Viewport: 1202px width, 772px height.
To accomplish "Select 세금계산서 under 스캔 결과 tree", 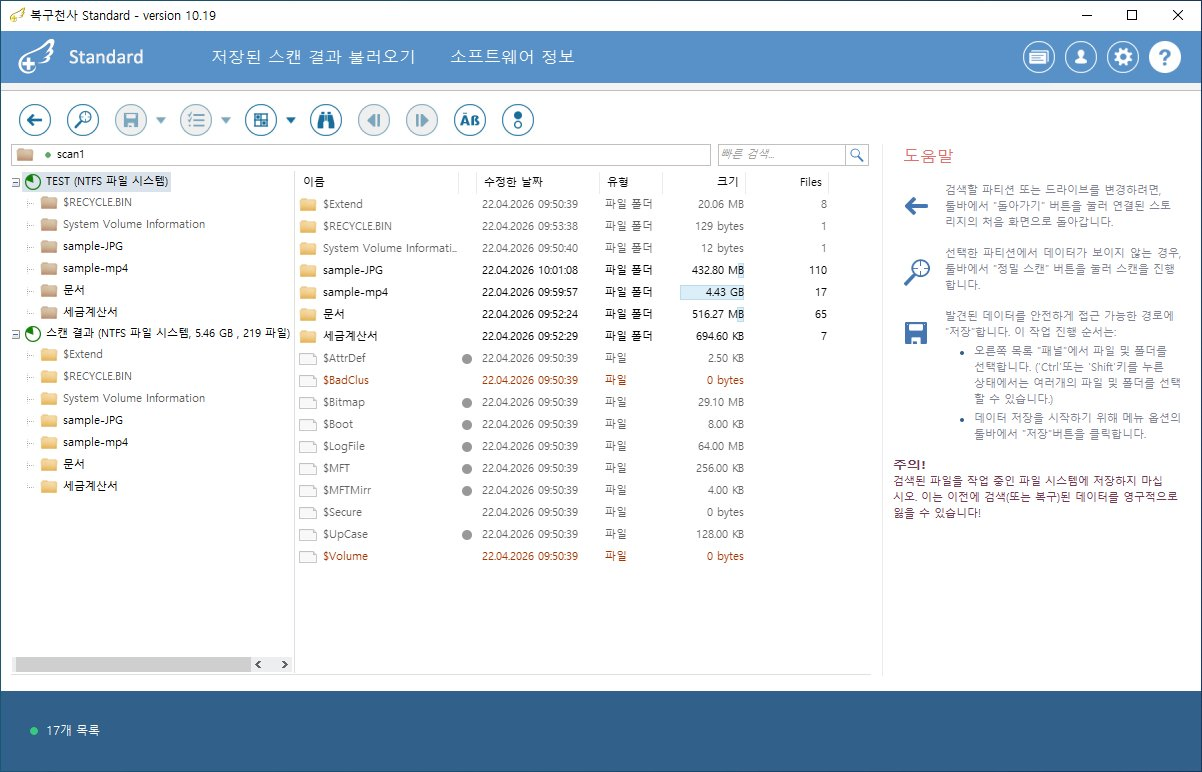I will pos(90,486).
